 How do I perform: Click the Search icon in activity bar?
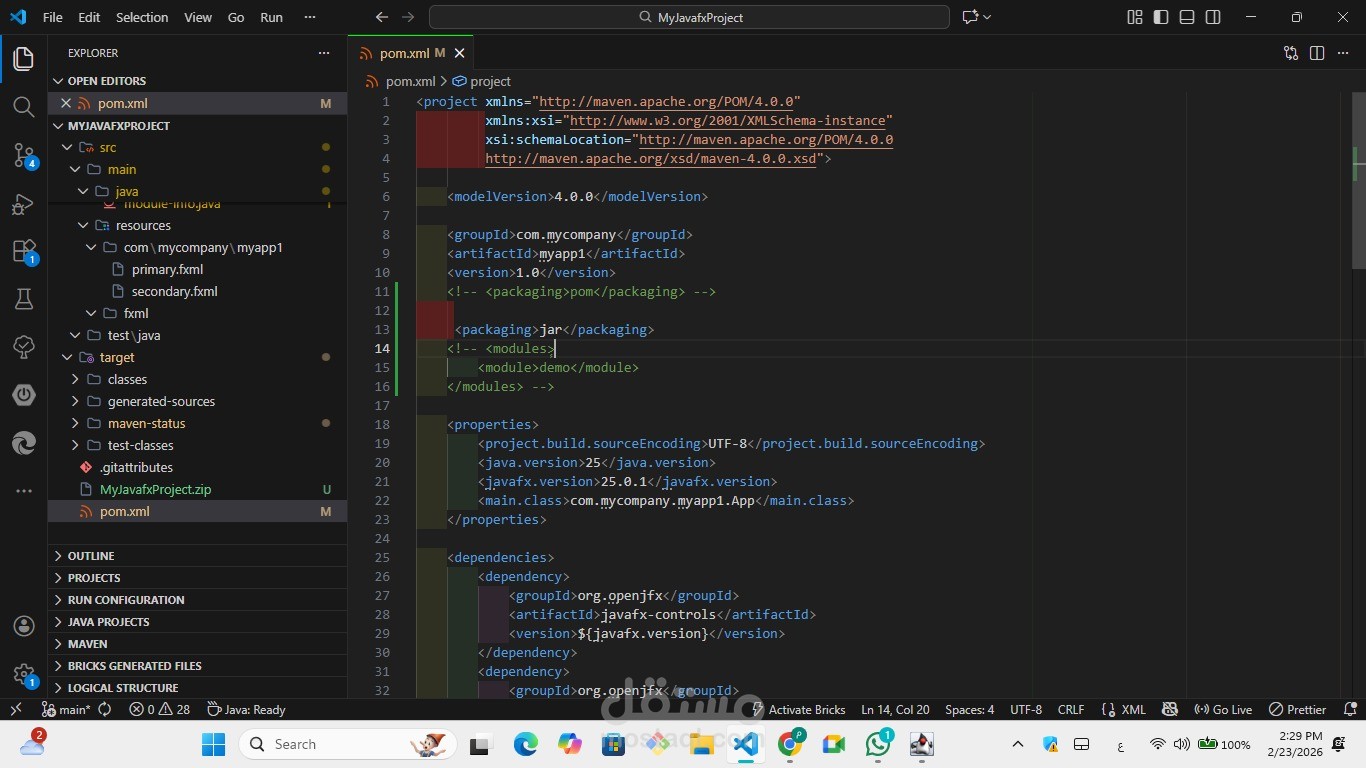coord(24,107)
